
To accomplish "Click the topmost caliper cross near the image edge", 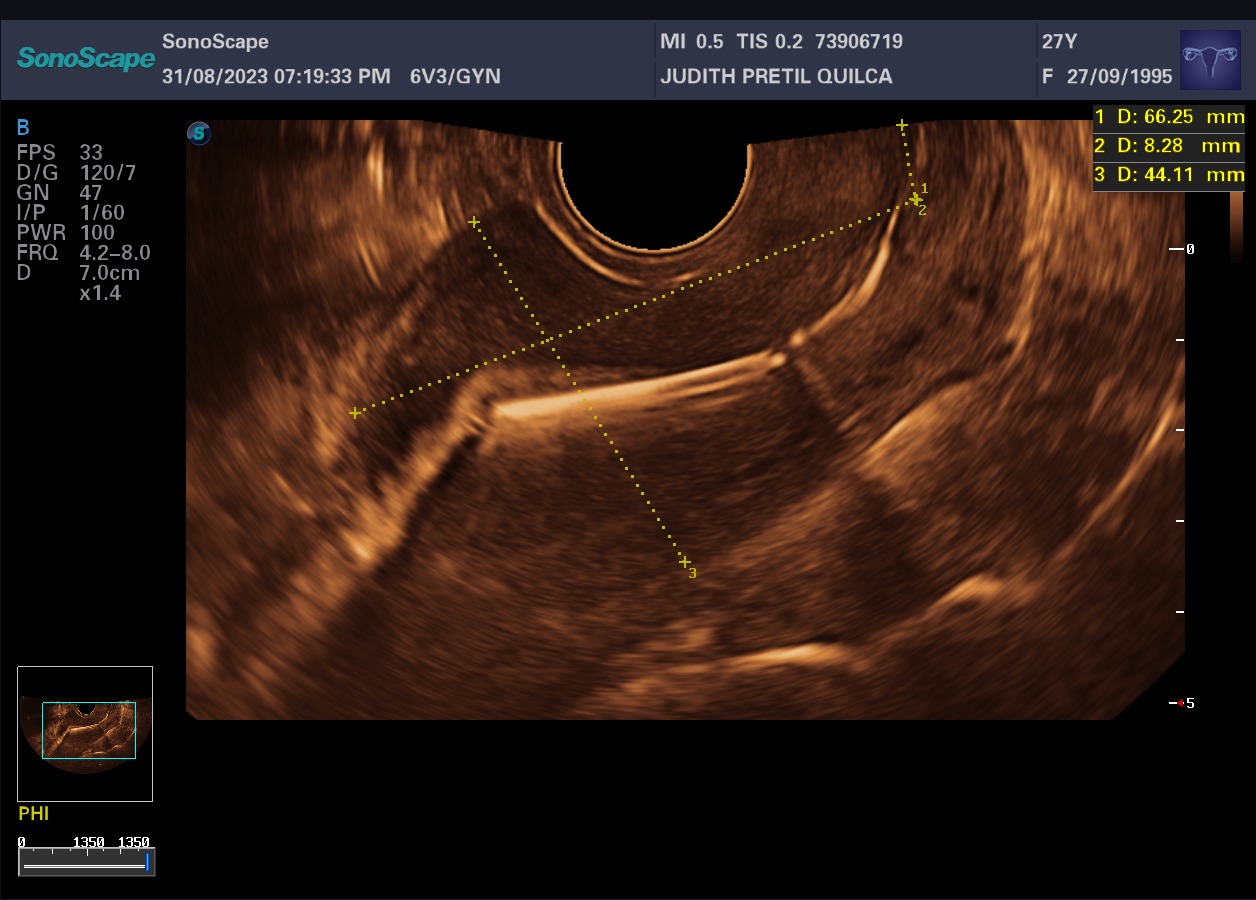I will point(902,125).
